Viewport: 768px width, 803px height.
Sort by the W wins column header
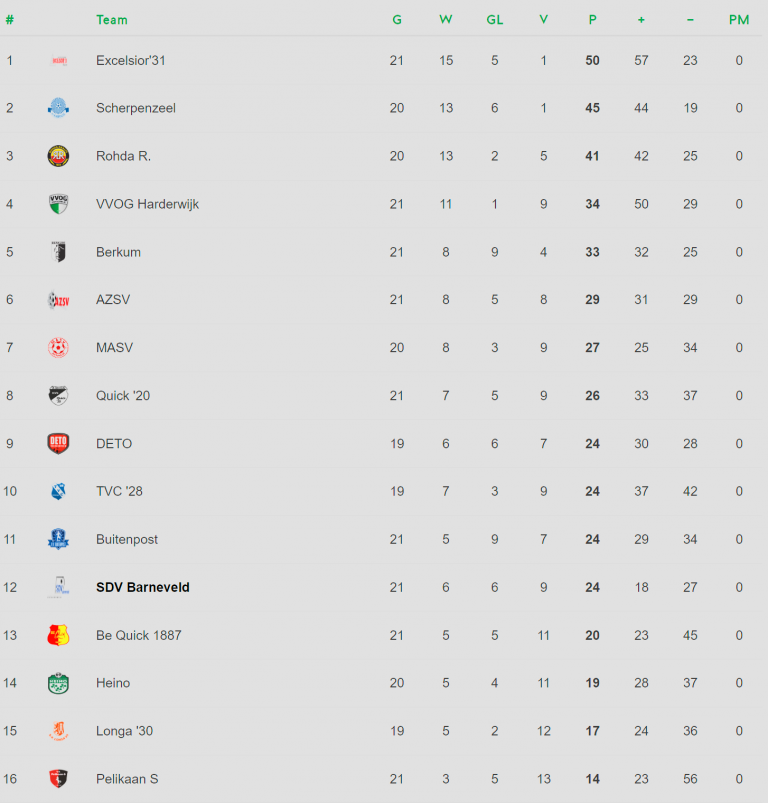(x=446, y=20)
